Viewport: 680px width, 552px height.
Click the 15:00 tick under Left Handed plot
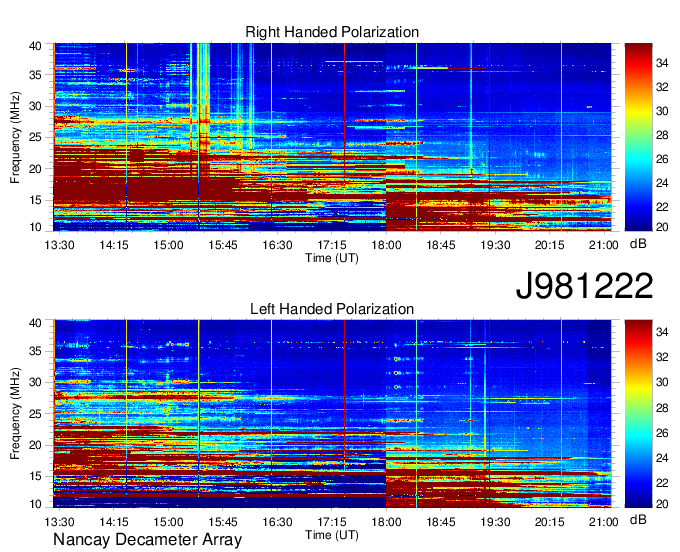coord(168,522)
